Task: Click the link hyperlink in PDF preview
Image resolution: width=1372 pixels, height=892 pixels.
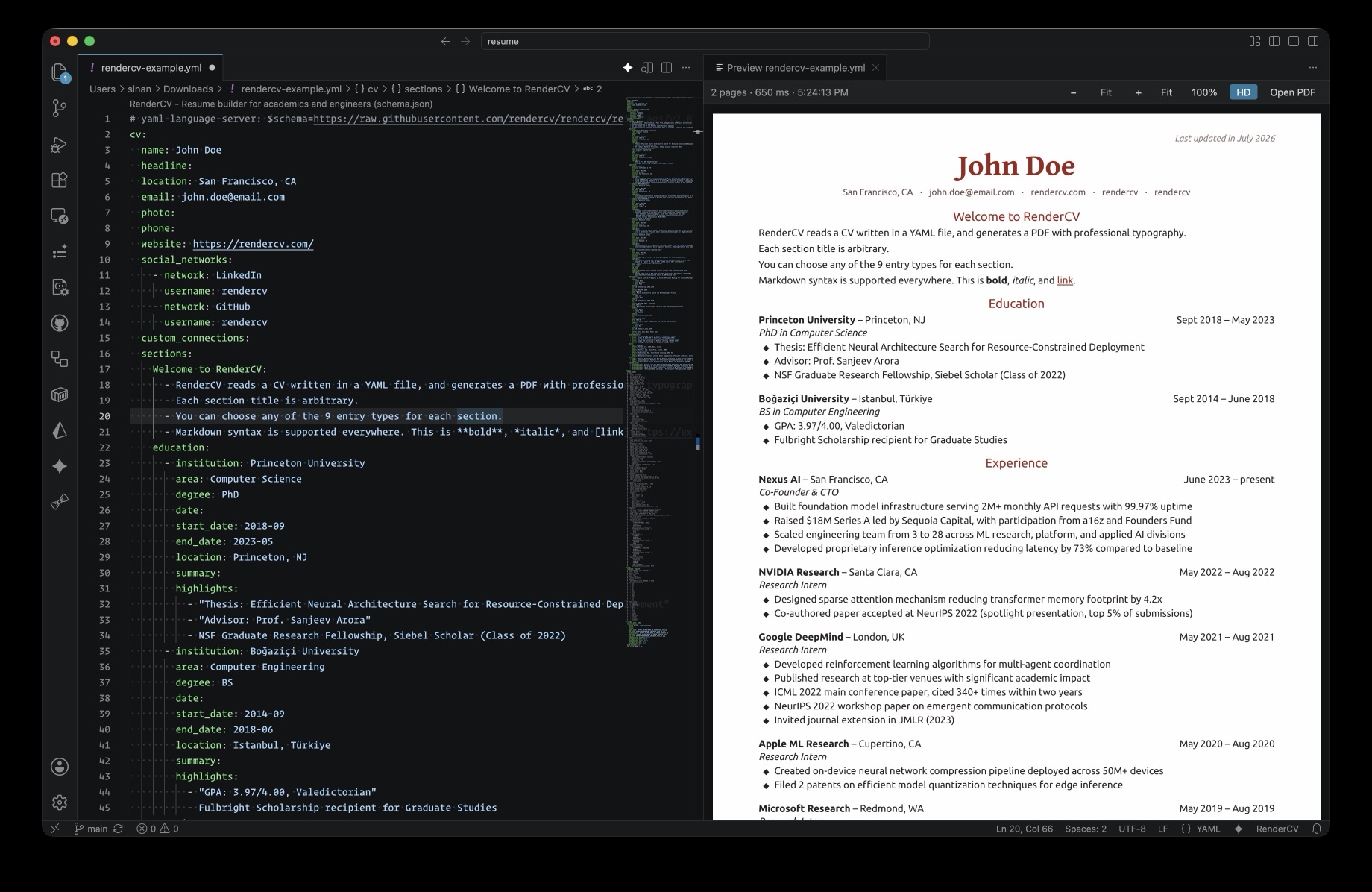Action: point(1065,280)
